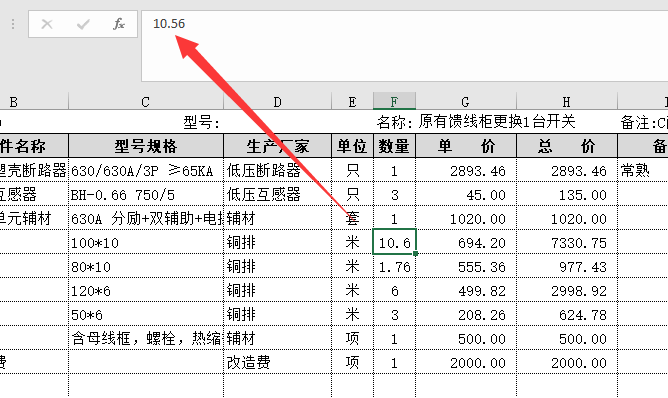Viewport: 668px width, 398px height.
Task: Click the 型号: label cell
Action: click(202, 123)
